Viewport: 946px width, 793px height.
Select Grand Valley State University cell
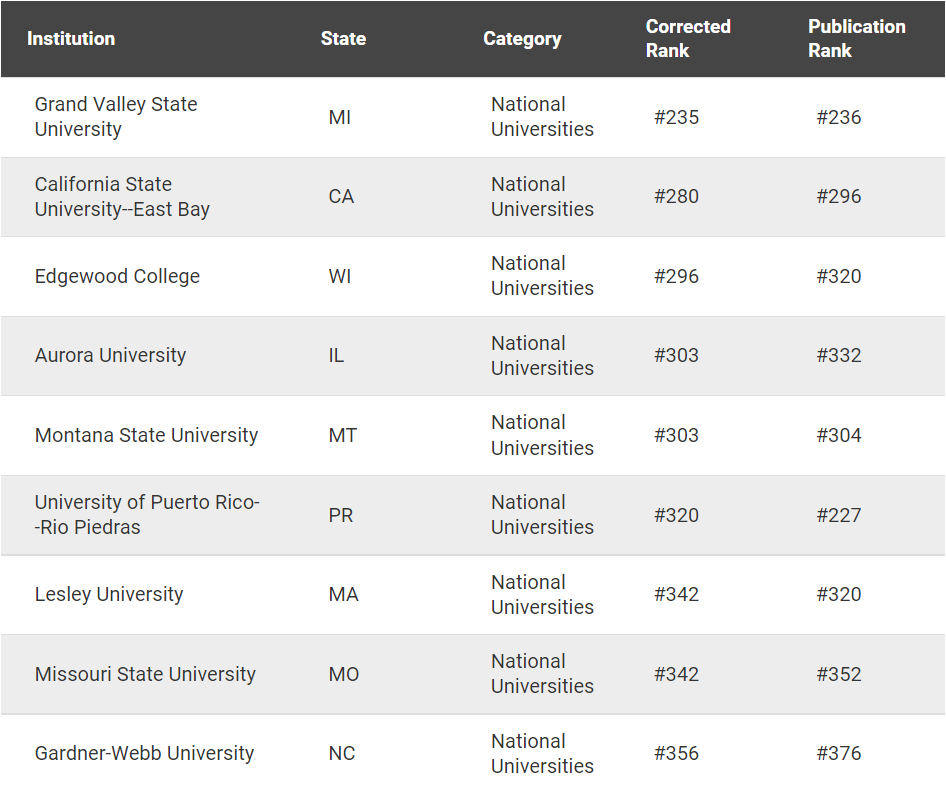click(x=116, y=117)
